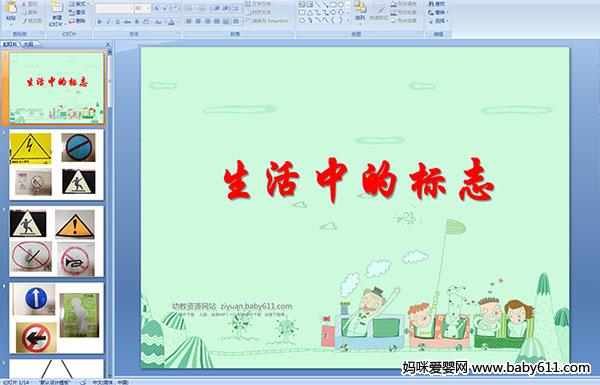The image size is (600, 385).
Task: Click the Bullets list icon
Action: [190, 8]
